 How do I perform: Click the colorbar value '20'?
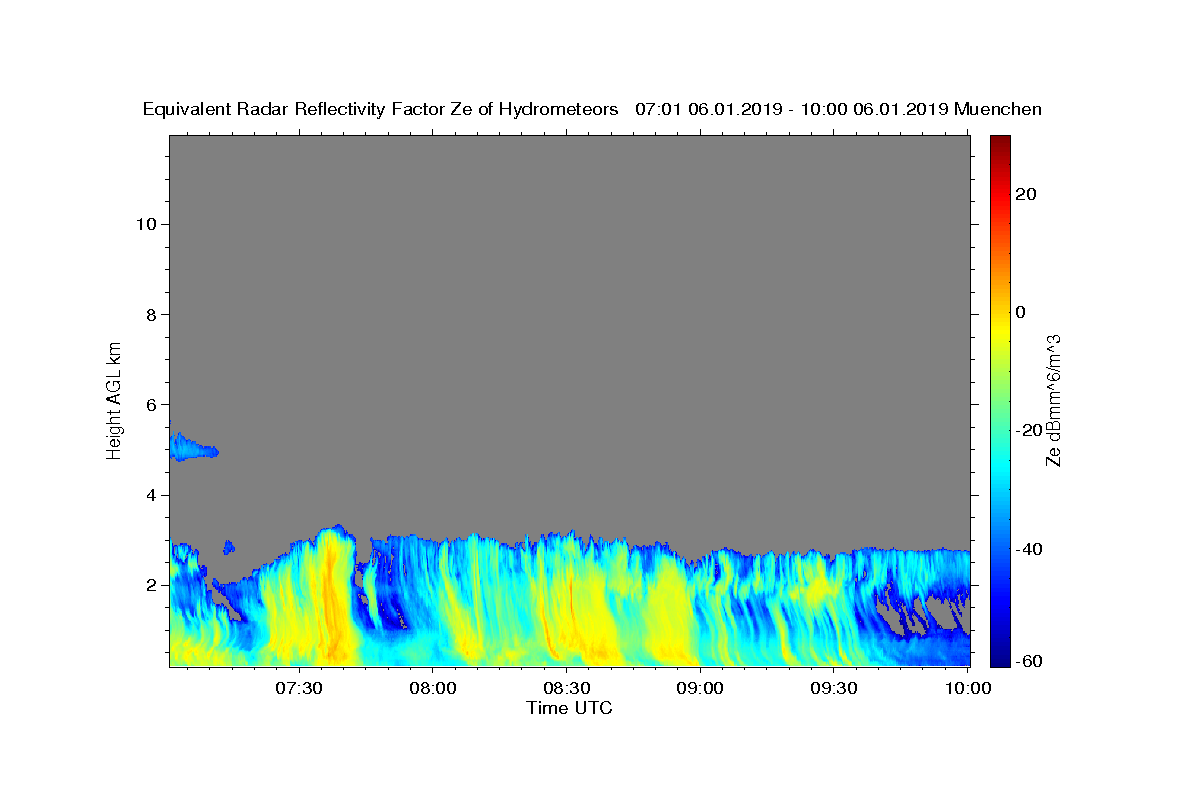tap(1025, 194)
